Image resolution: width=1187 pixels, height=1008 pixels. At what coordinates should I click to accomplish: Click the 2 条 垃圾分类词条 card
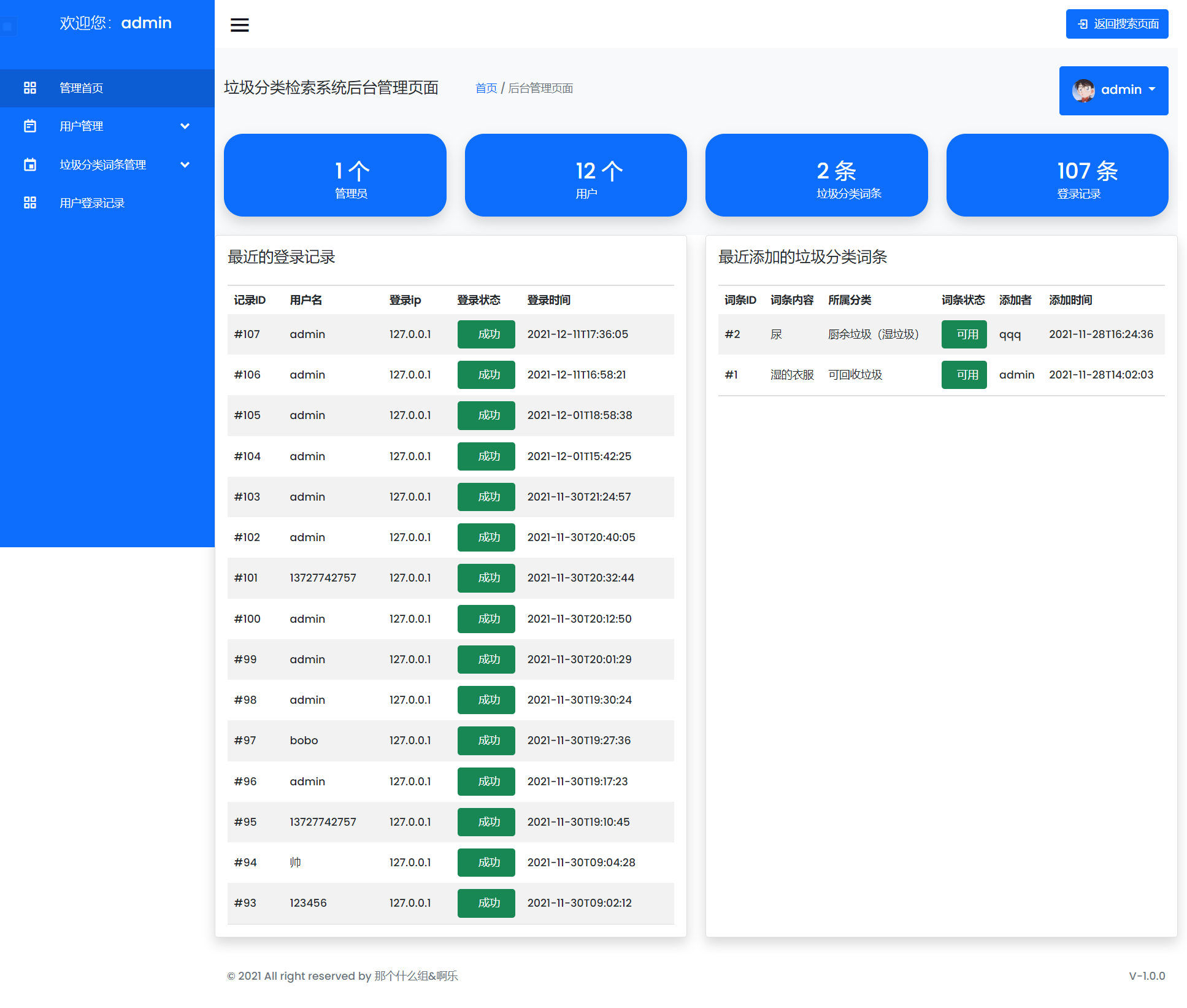816,175
